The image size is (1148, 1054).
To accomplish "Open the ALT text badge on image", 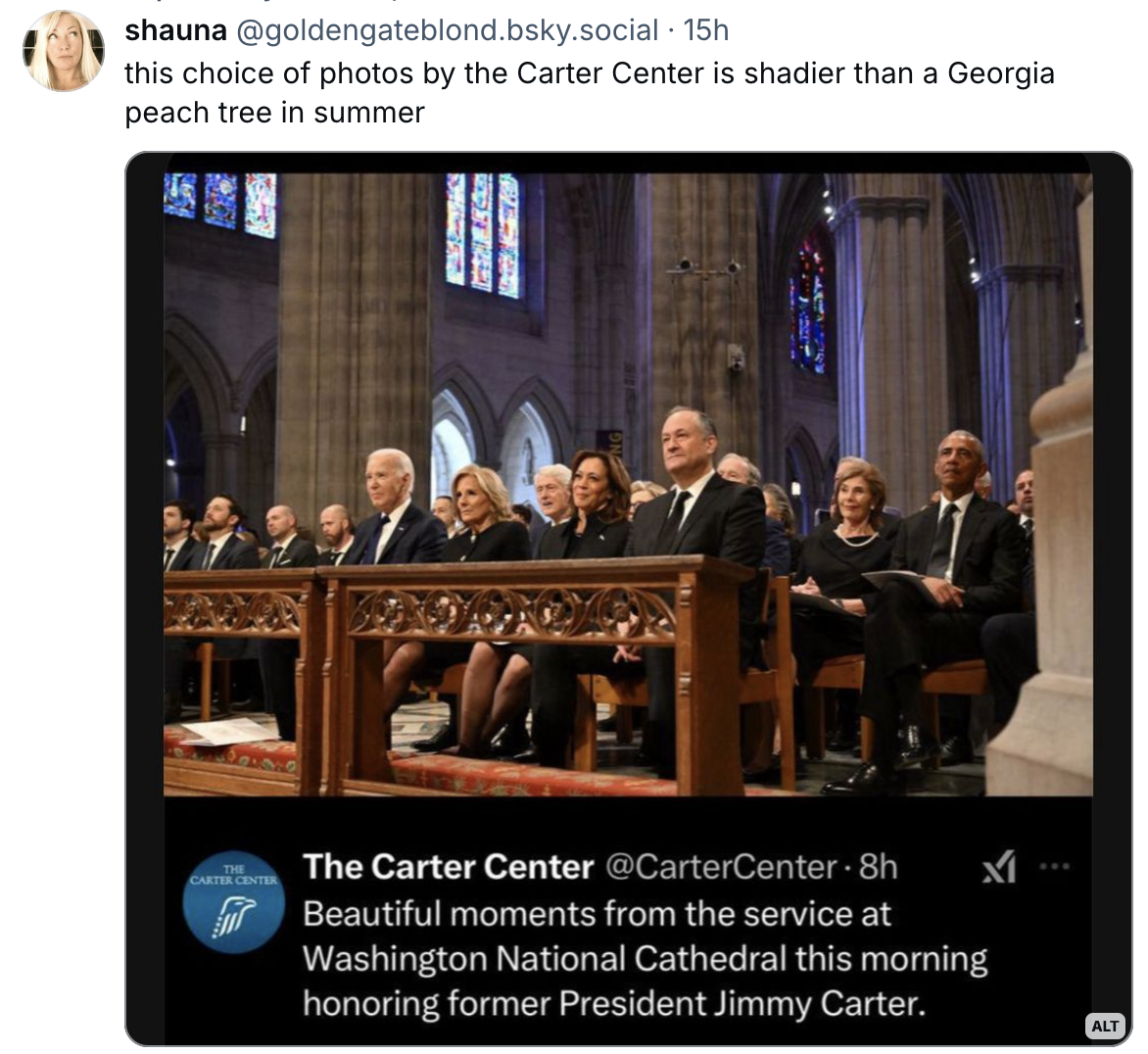I will point(1104,1026).
